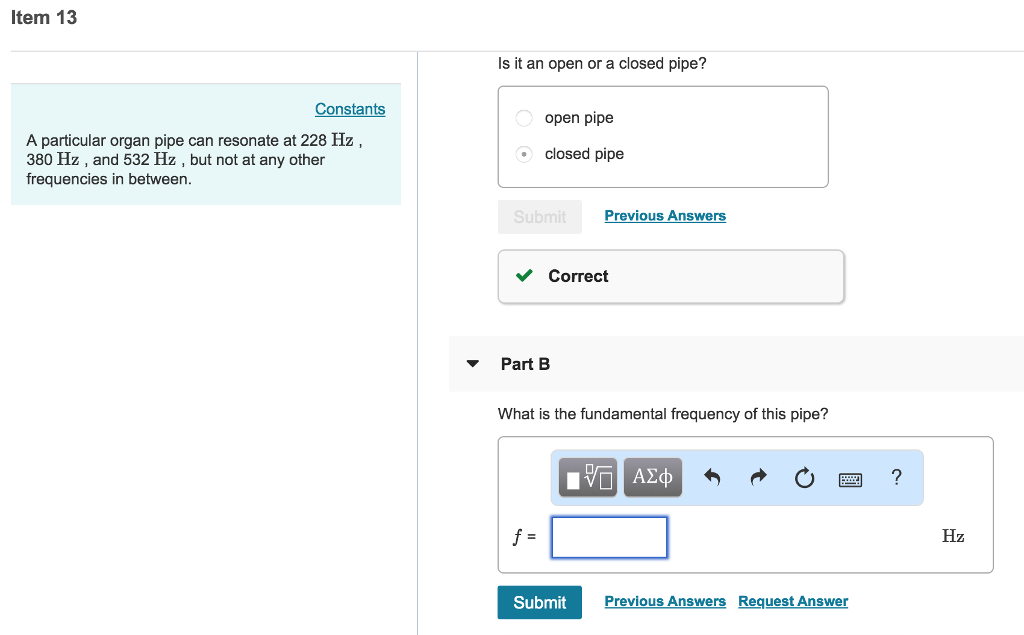Viewport: 1024px width, 635px height.
Task: Click the Request Answer link
Action: click(x=793, y=601)
